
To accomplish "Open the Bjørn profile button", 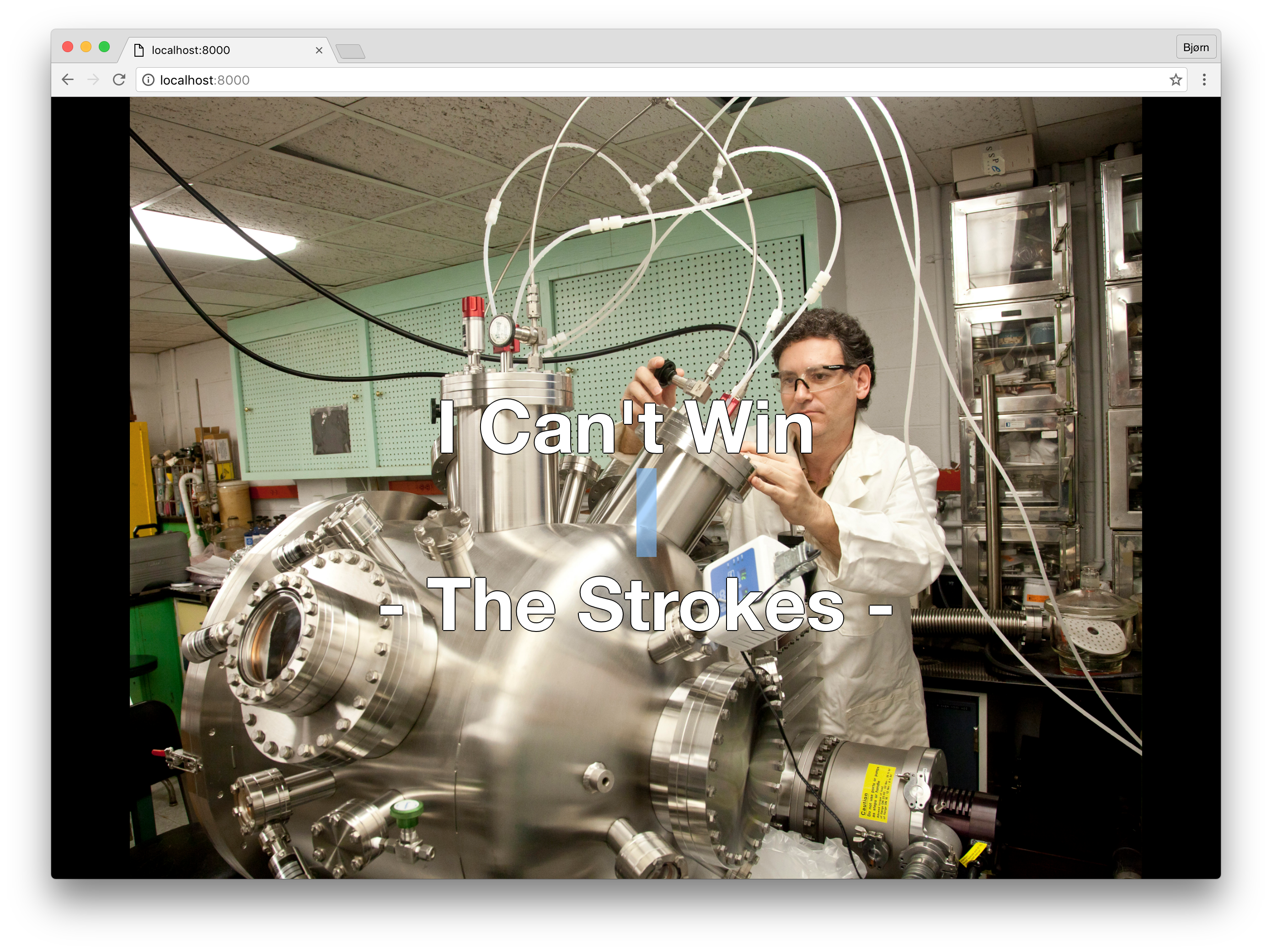I will (x=1196, y=48).
